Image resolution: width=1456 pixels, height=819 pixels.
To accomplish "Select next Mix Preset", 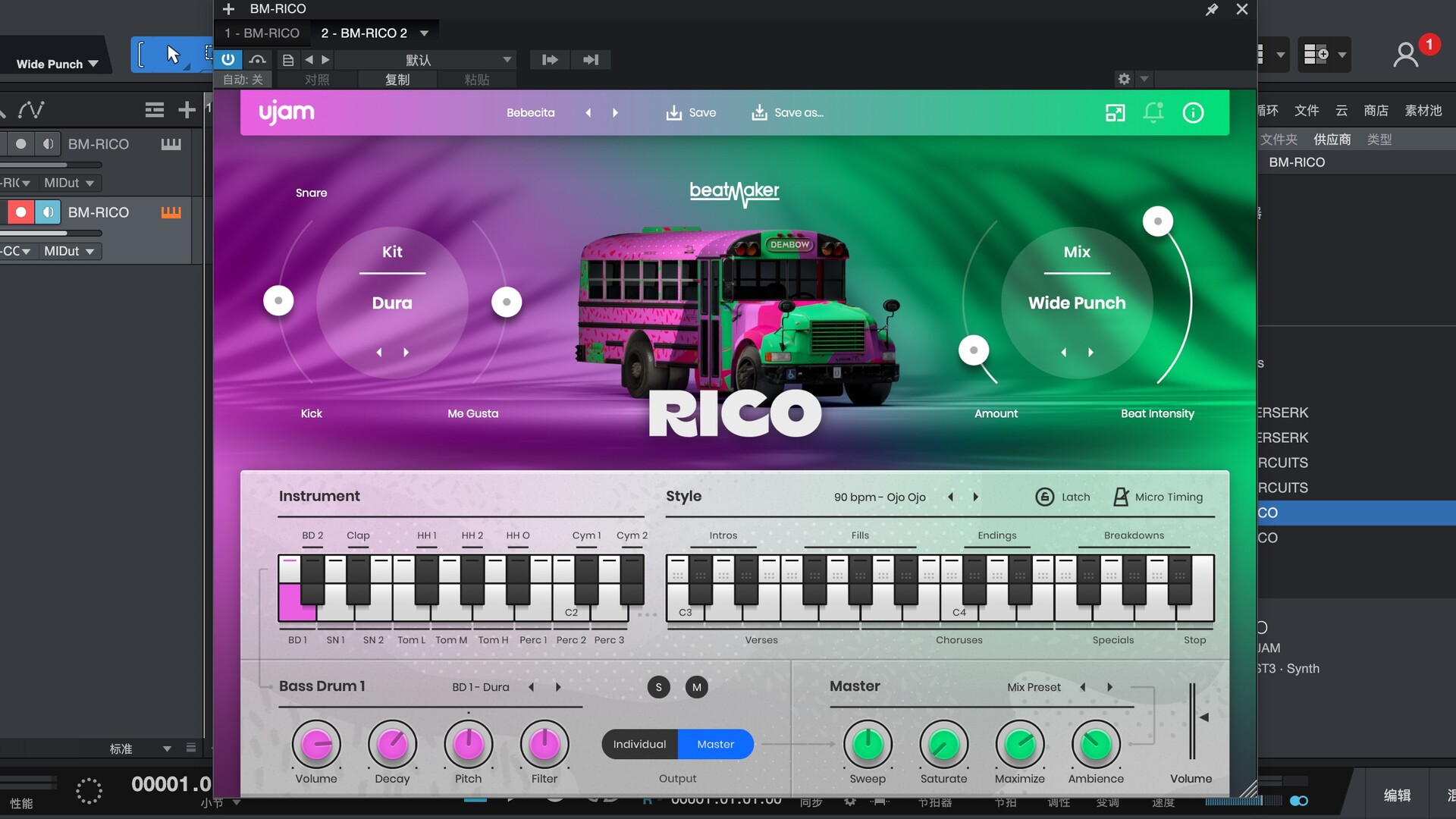I will tap(1109, 687).
